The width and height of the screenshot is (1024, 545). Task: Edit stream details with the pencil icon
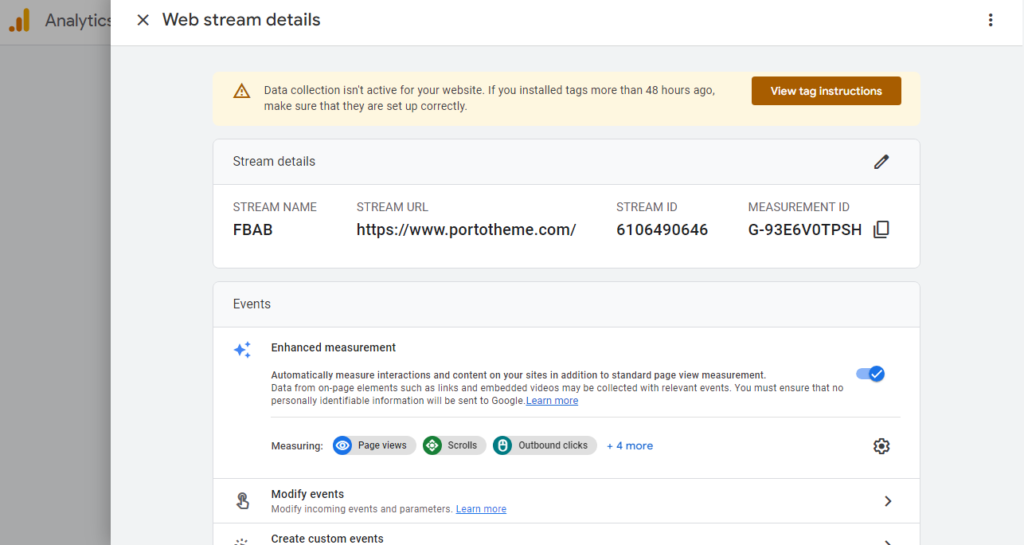click(x=881, y=162)
